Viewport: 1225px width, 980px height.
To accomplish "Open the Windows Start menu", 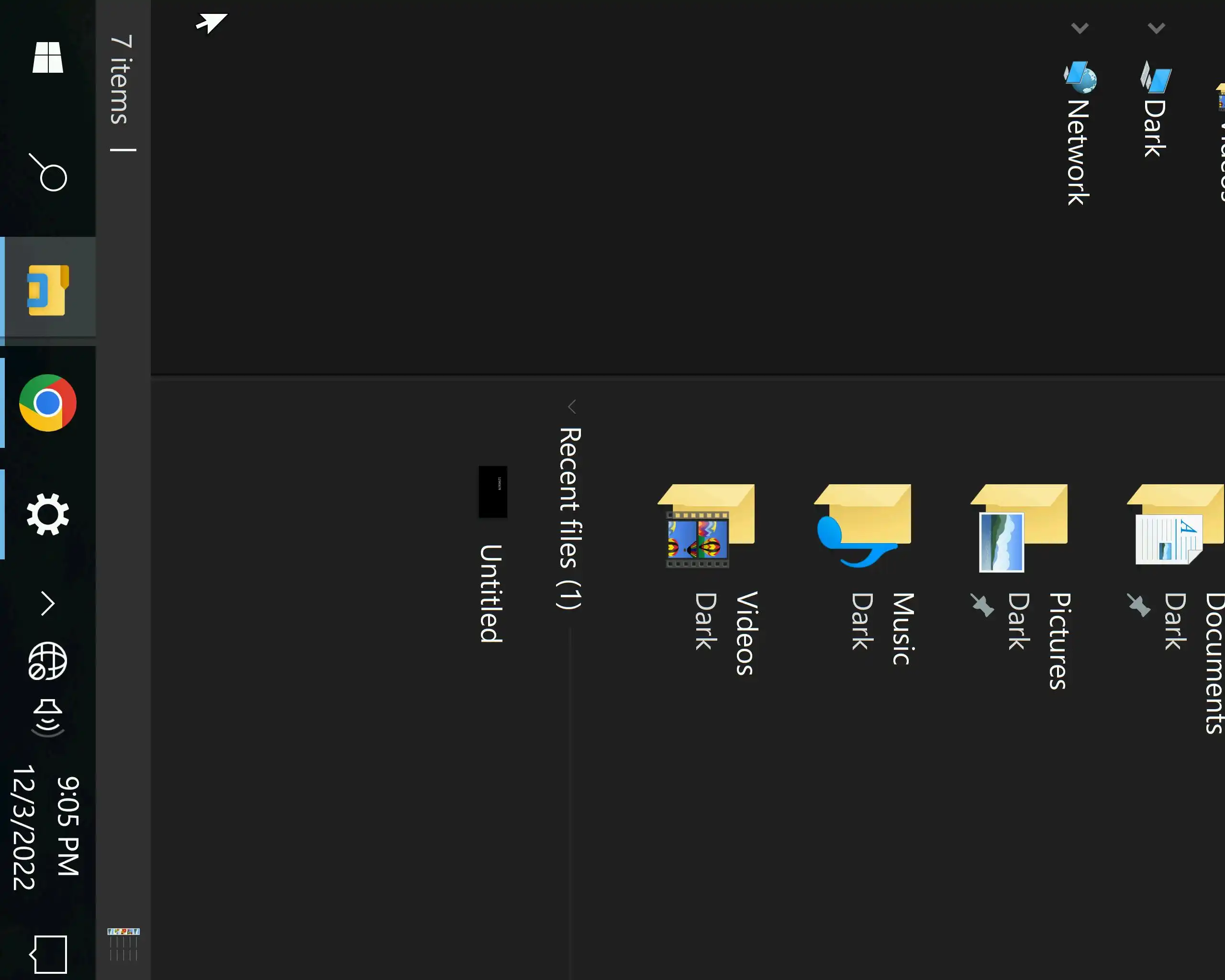I will coord(48,57).
